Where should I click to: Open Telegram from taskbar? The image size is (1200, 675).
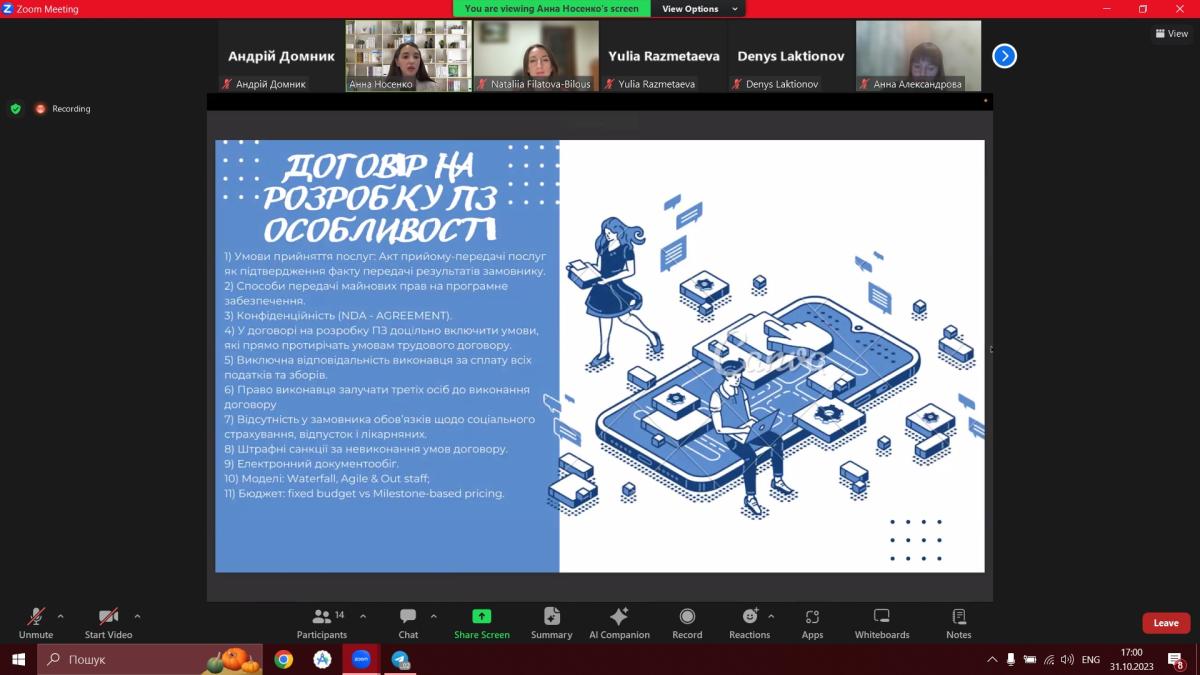click(x=400, y=660)
